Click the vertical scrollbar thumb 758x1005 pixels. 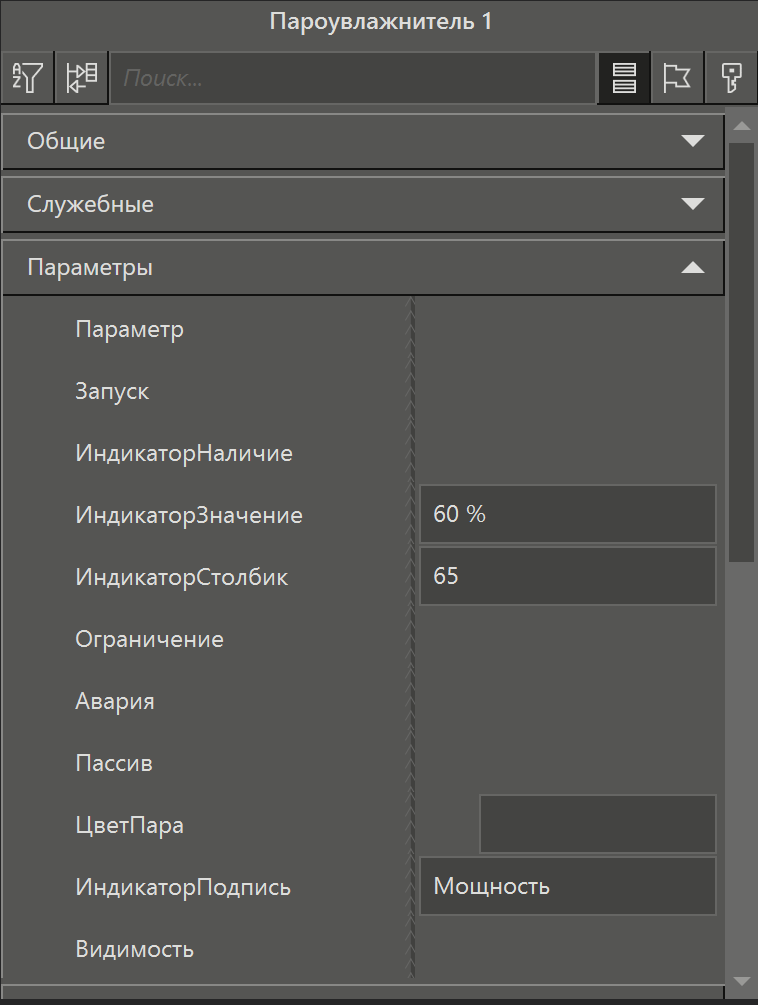742,350
